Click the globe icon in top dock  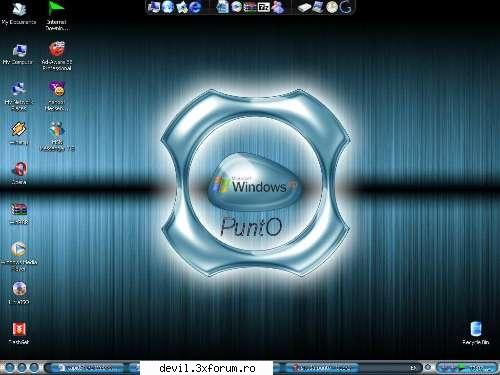pyautogui.click(x=168, y=7)
